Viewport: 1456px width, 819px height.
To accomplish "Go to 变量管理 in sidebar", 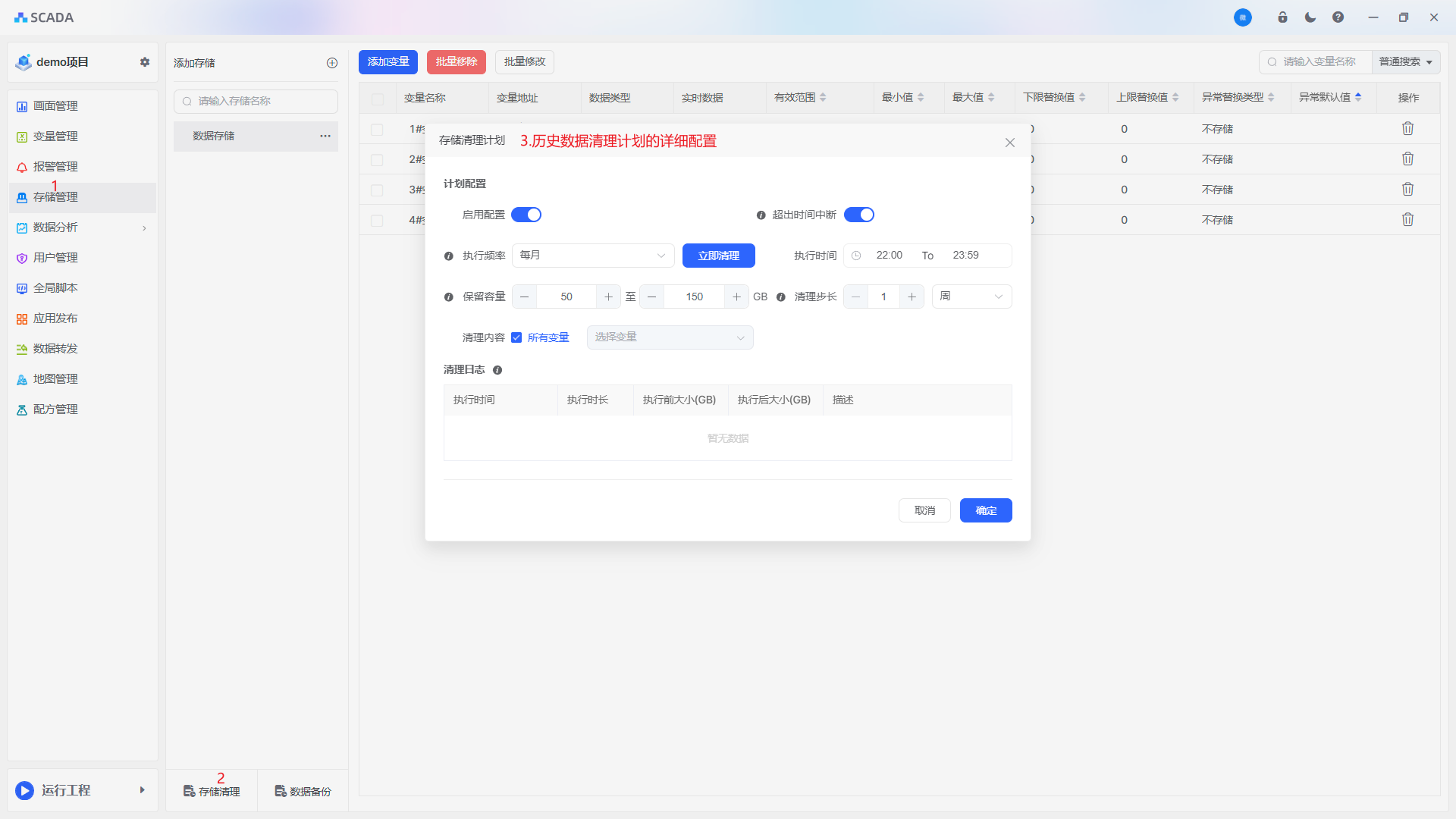I will (55, 136).
